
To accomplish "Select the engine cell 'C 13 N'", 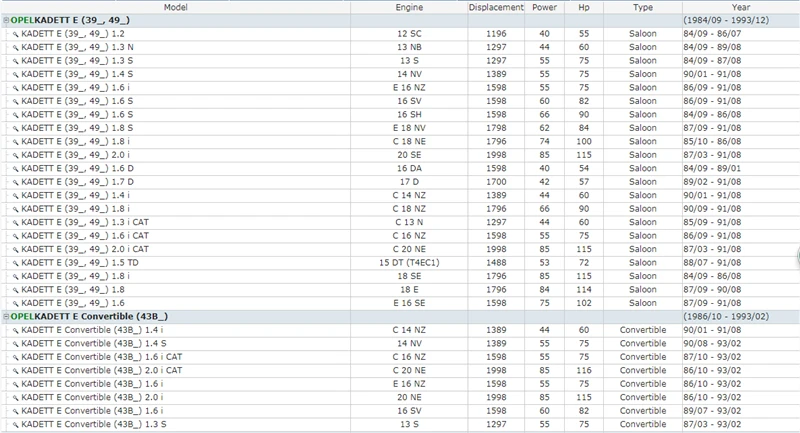I will (409, 222).
